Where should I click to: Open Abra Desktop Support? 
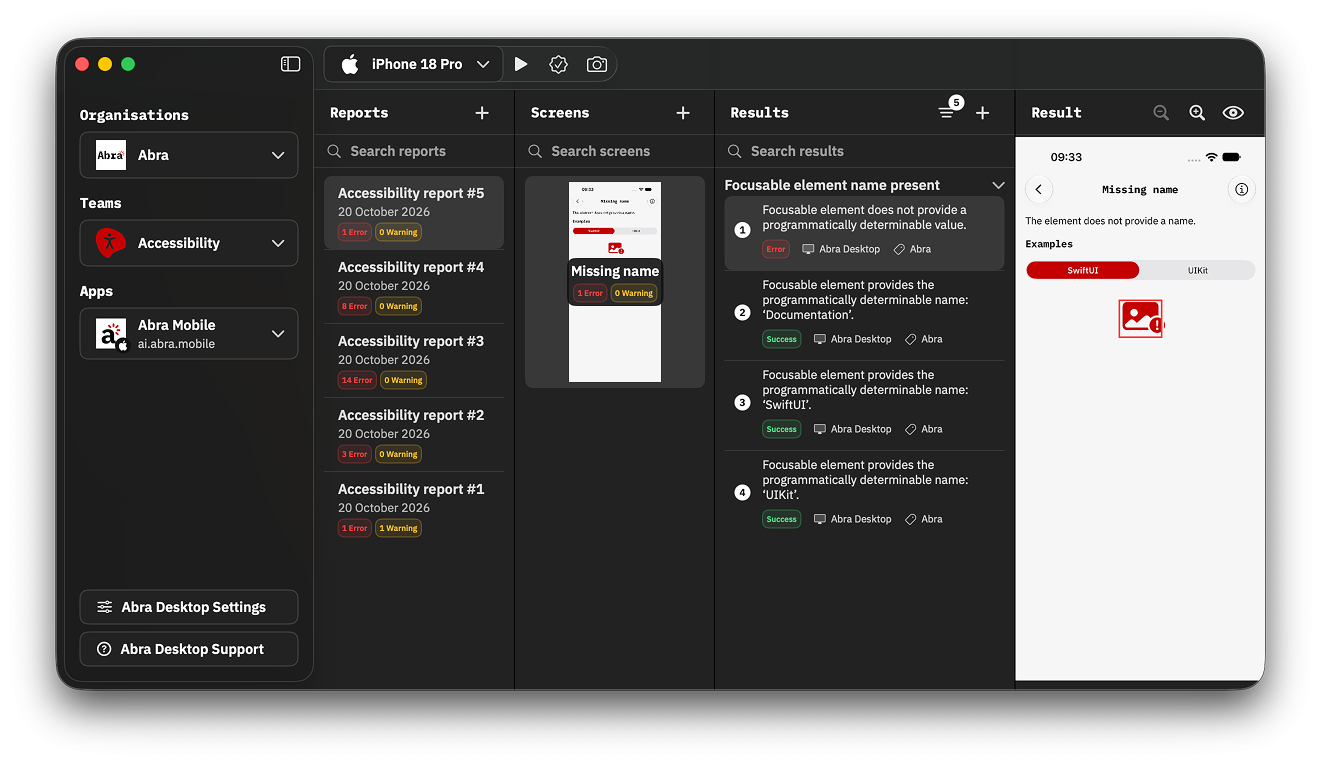tap(189, 649)
